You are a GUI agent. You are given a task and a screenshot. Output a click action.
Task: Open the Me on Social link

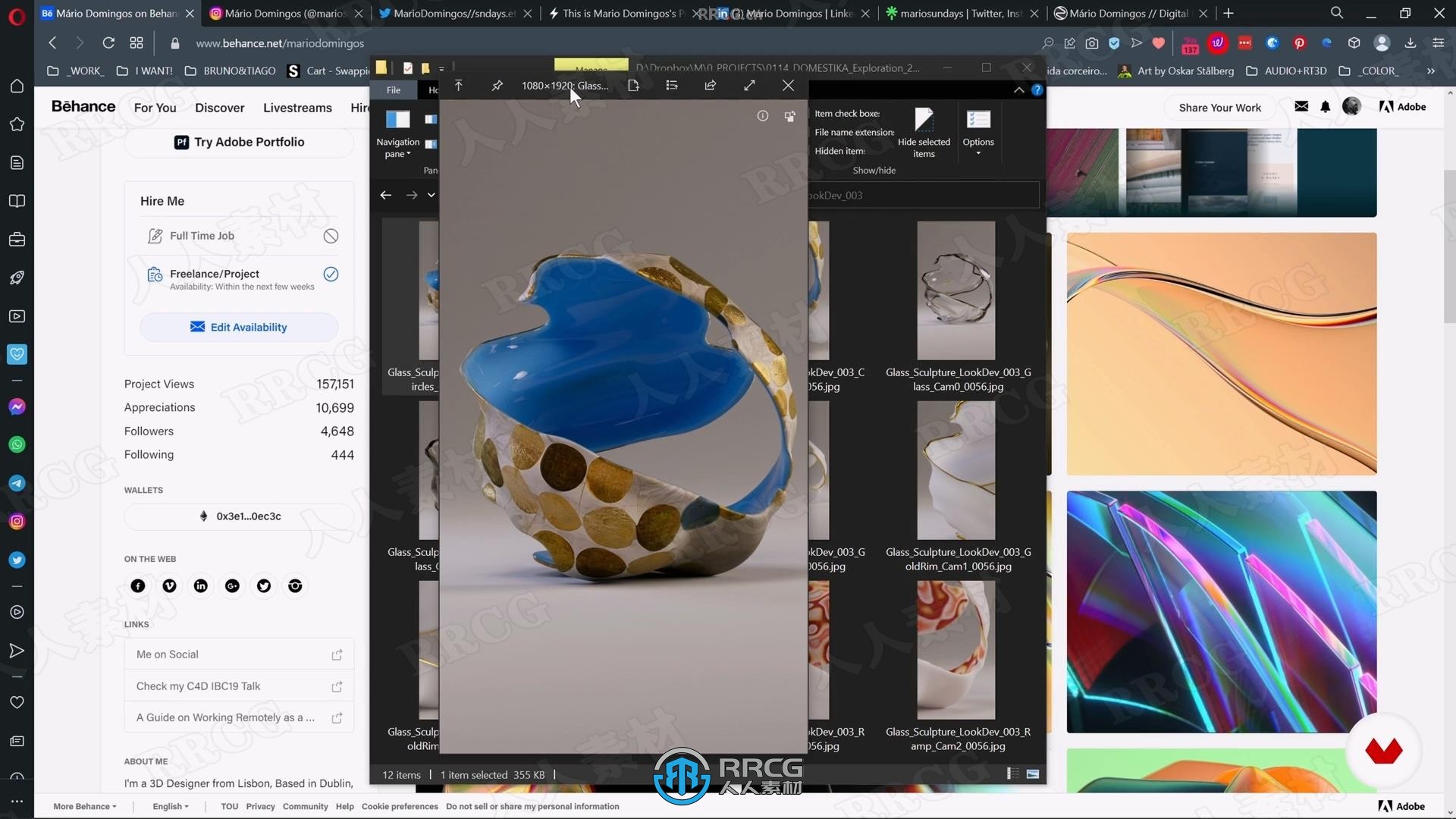239,654
